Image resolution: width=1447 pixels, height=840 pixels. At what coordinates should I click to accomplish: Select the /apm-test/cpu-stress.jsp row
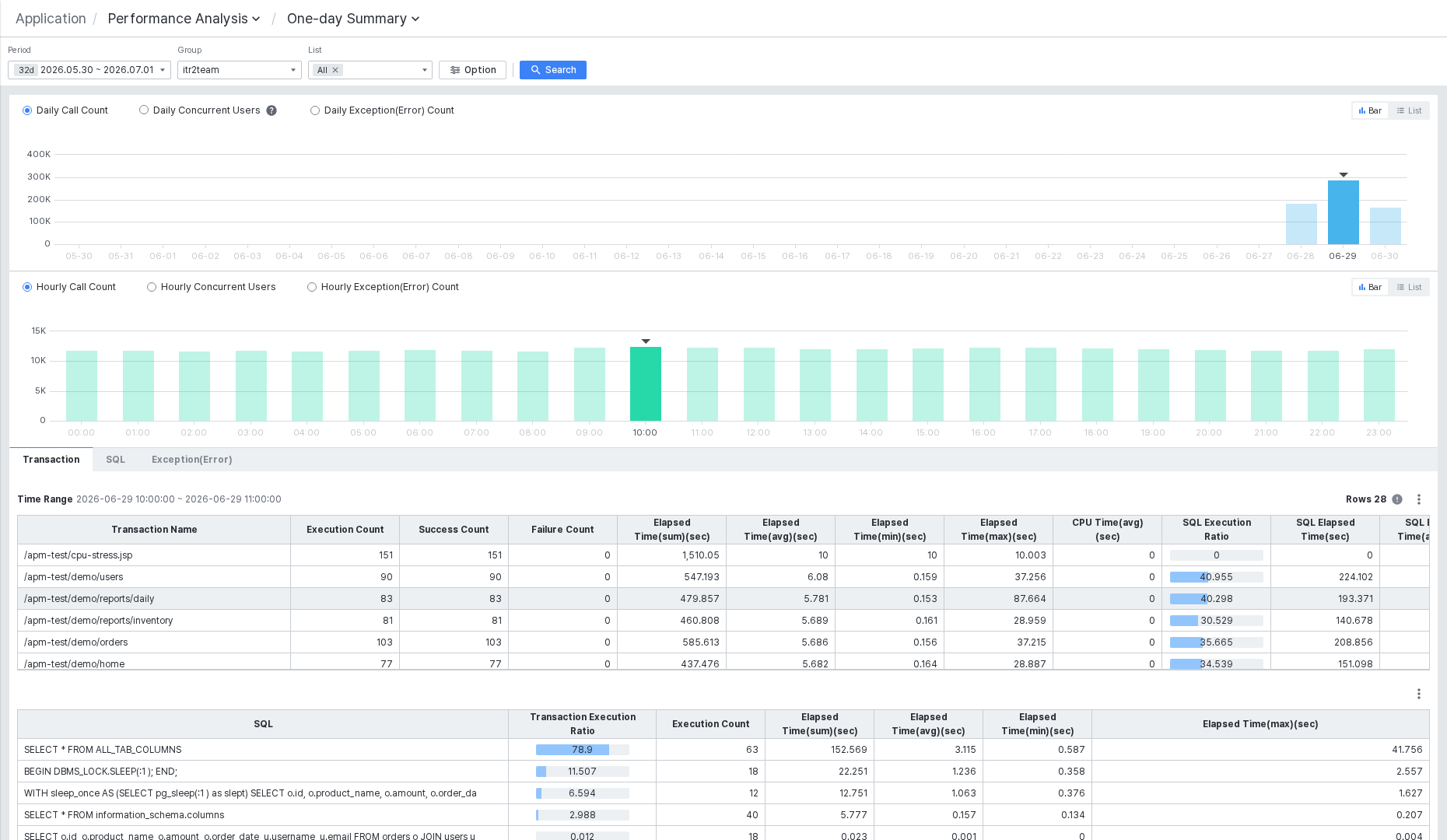(723, 555)
